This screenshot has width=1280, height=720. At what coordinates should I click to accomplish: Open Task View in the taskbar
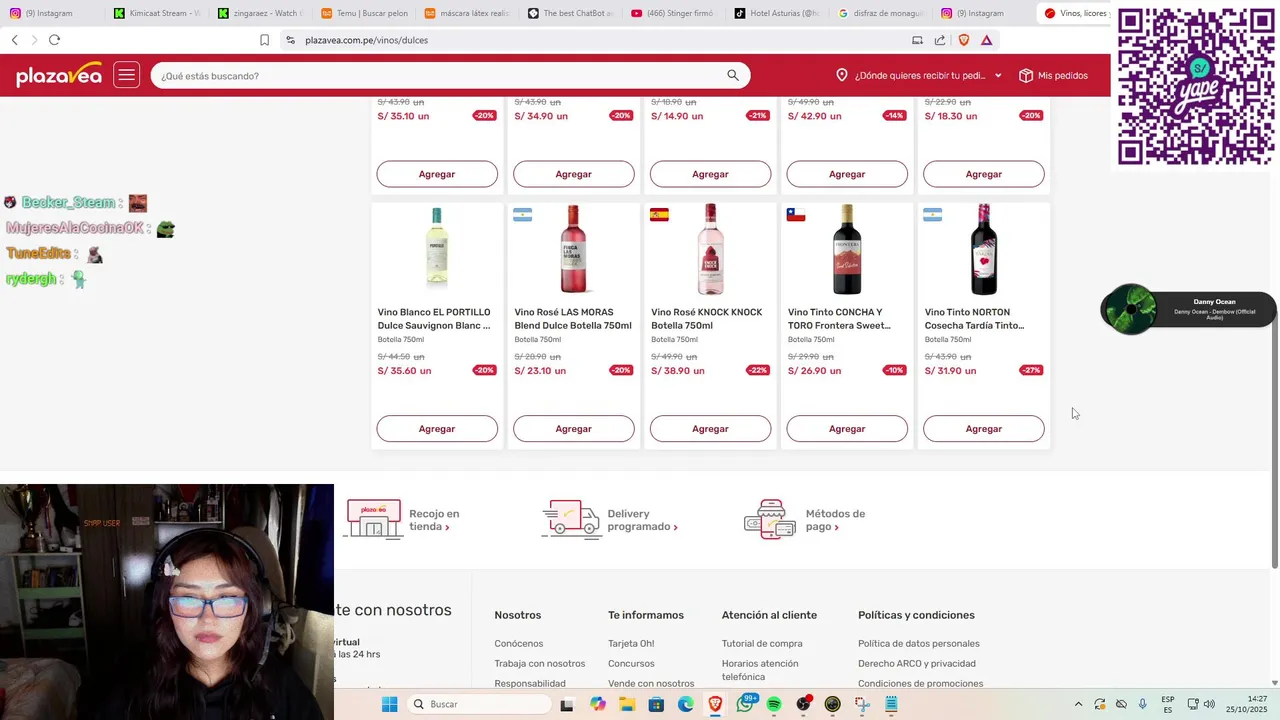click(x=567, y=704)
